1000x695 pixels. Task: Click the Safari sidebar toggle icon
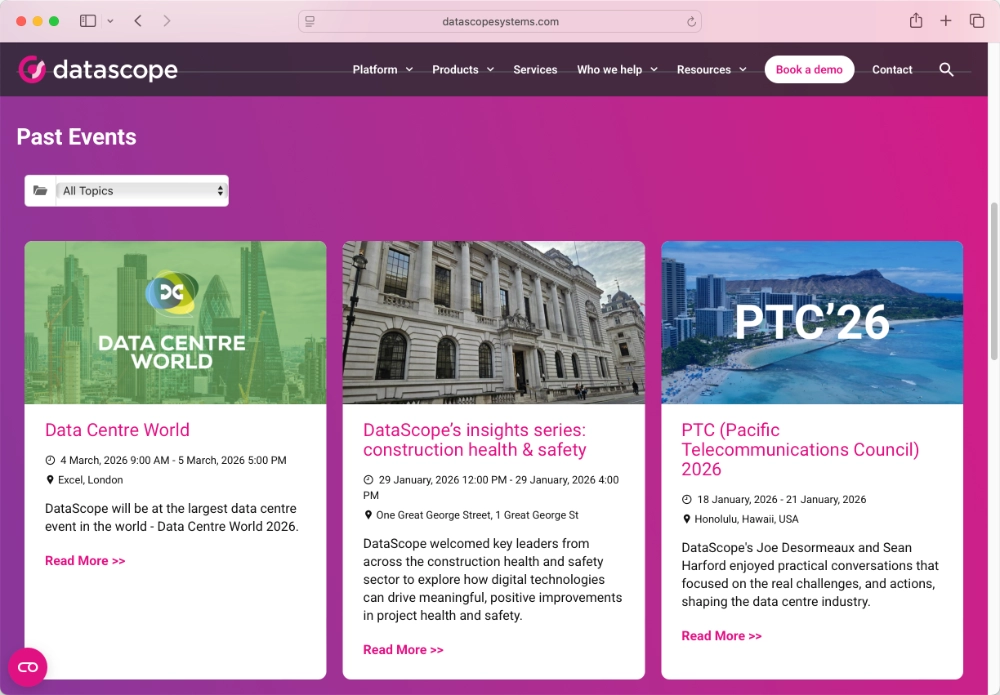pyautogui.click(x=88, y=21)
